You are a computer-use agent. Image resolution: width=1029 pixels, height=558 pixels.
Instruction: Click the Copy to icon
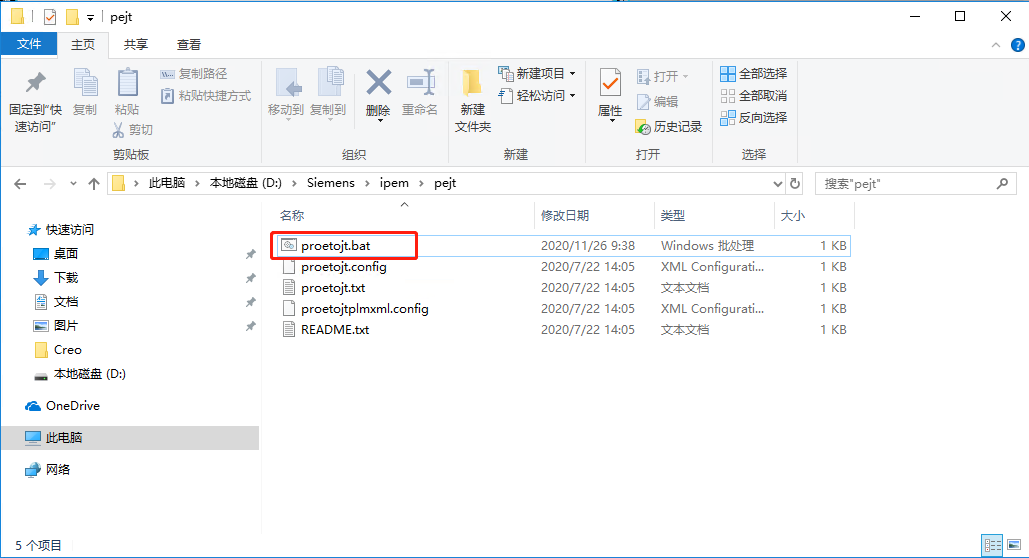click(x=329, y=83)
